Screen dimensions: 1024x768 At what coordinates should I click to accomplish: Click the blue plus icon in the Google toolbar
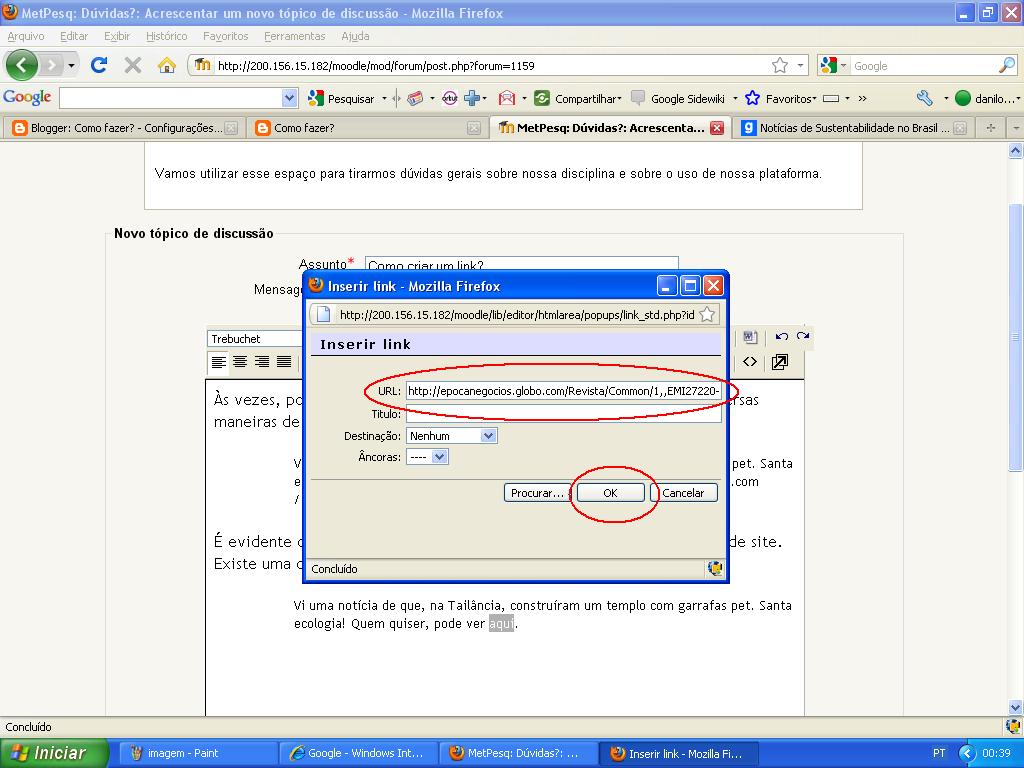tap(472, 99)
